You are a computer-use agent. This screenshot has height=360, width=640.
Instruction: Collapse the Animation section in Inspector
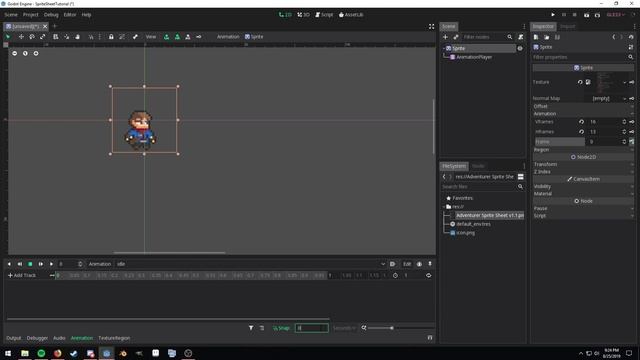tap(583, 114)
